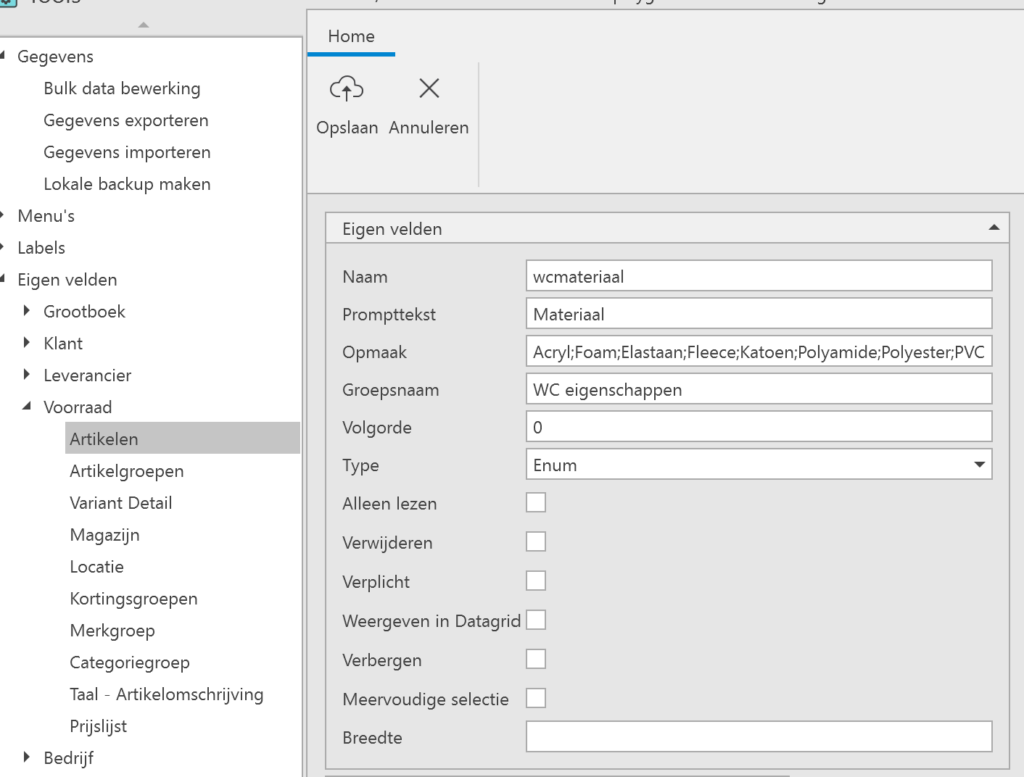Tick the Verplicht checkbox
This screenshot has width=1024, height=777.
(536, 581)
